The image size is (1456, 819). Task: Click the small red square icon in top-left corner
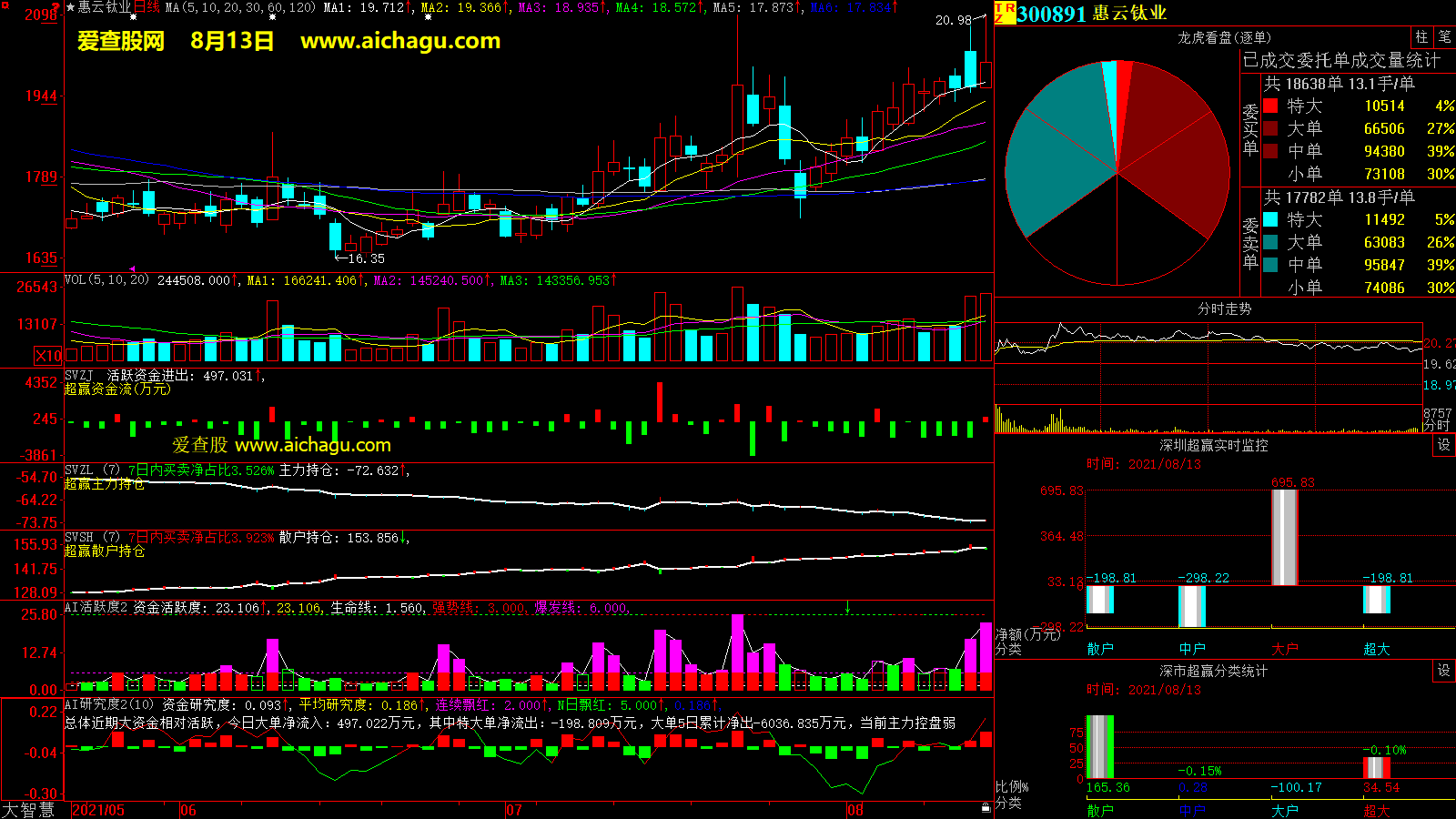click(5, 5)
